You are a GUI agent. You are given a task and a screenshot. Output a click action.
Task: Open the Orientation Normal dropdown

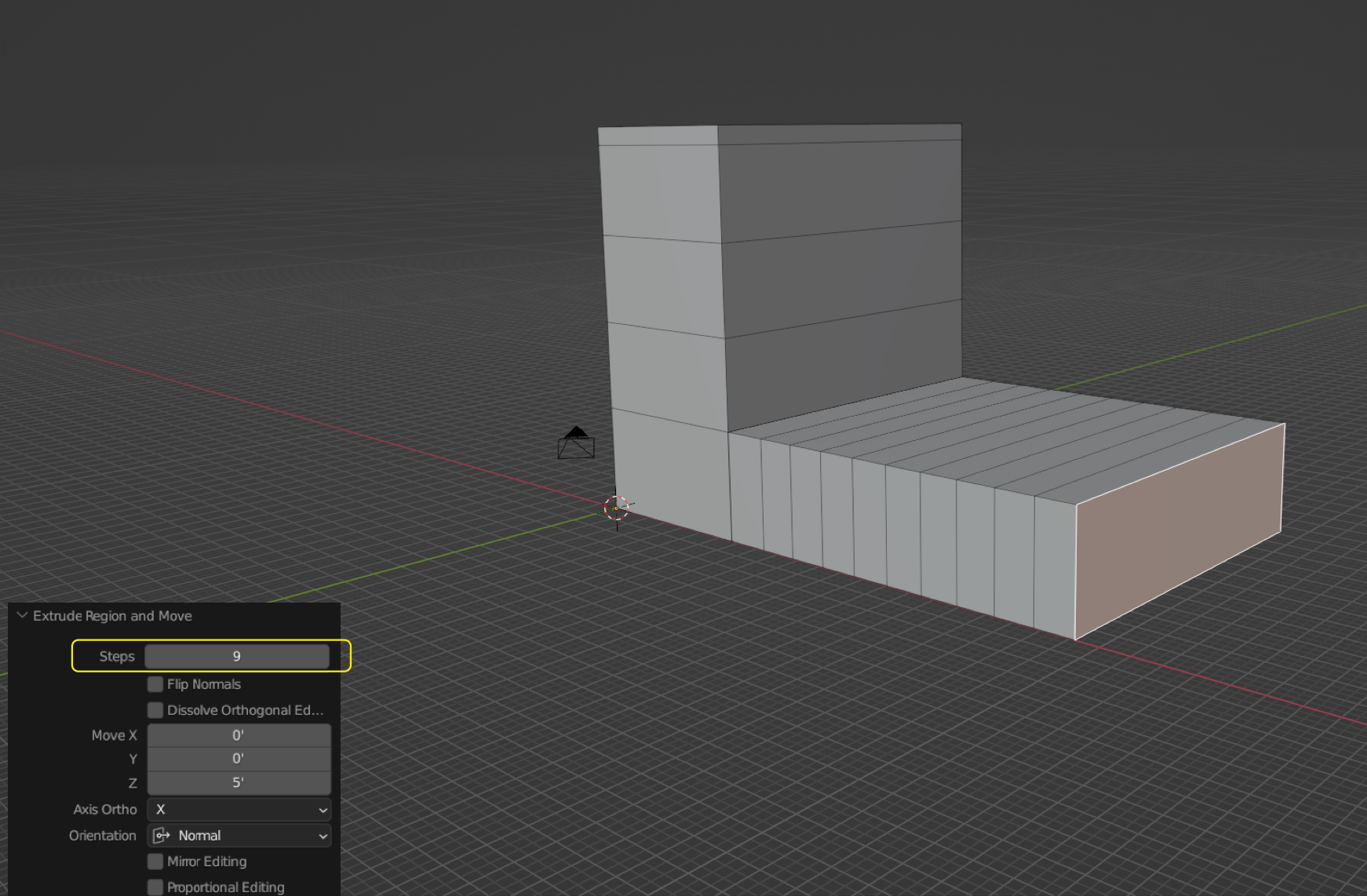coord(239,836)
